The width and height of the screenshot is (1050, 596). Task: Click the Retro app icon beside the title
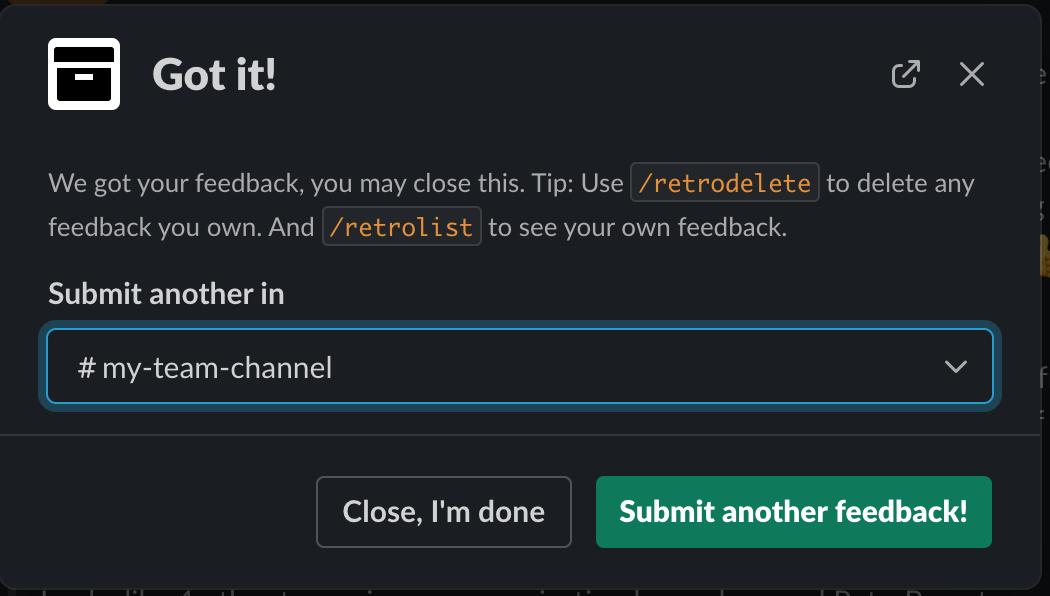[x=84, y=74]
